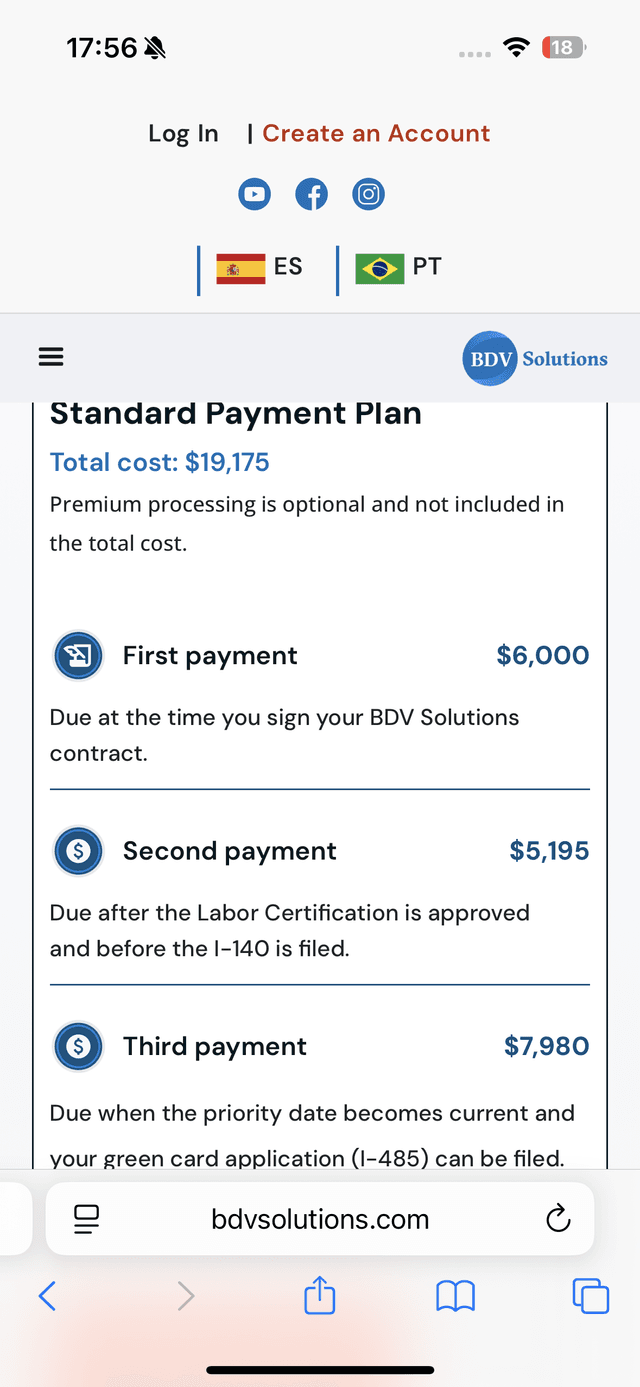Tap the Third payment dollar icon
The width and height of the screenshot is (640, 1387).
pos(78,1046)
